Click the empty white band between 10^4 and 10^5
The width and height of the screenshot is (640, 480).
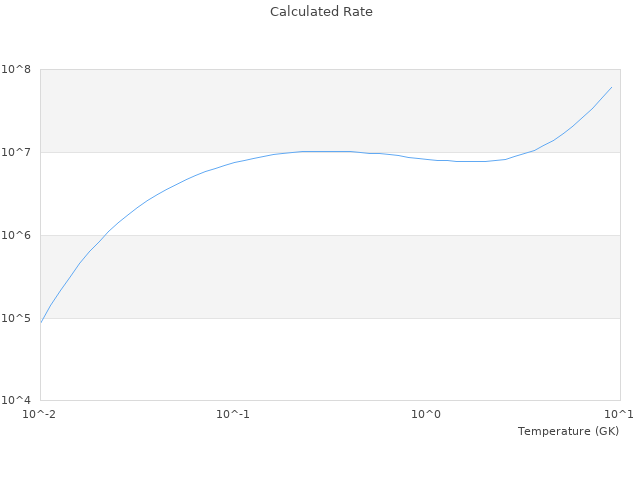[x=330, y=360]
